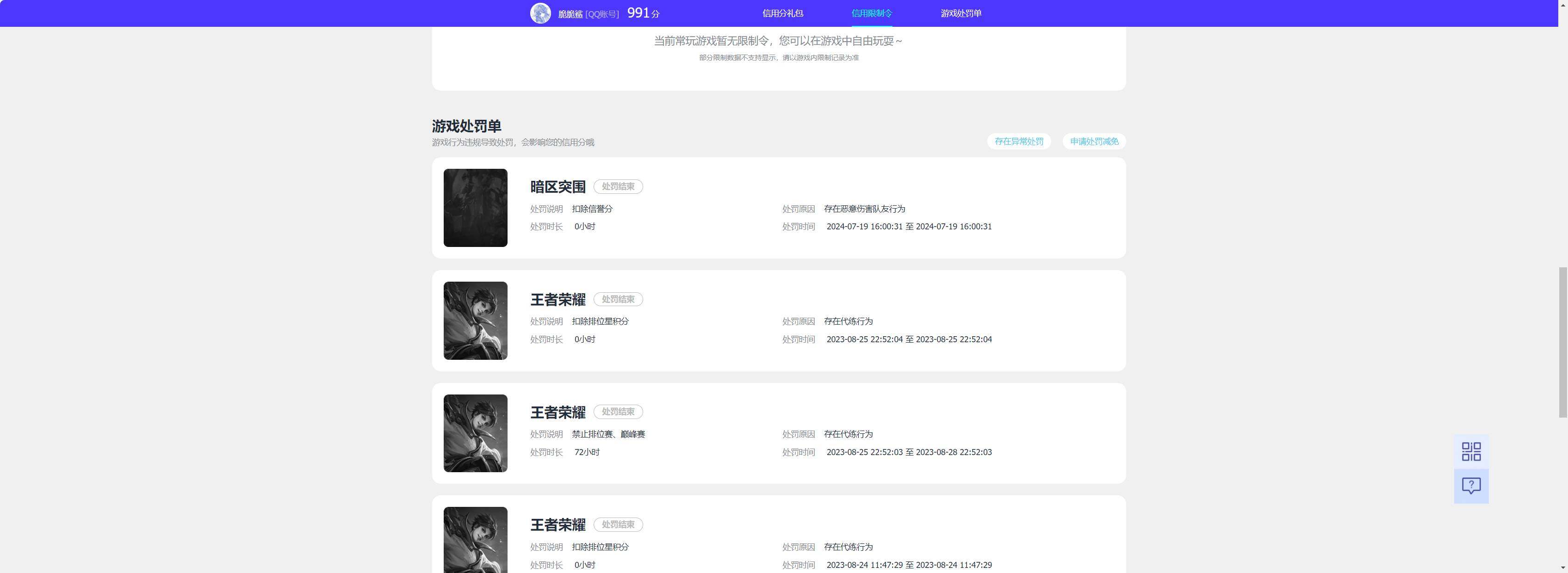Click the 暗区突围 game thumbnail

[x=475, y=208]
